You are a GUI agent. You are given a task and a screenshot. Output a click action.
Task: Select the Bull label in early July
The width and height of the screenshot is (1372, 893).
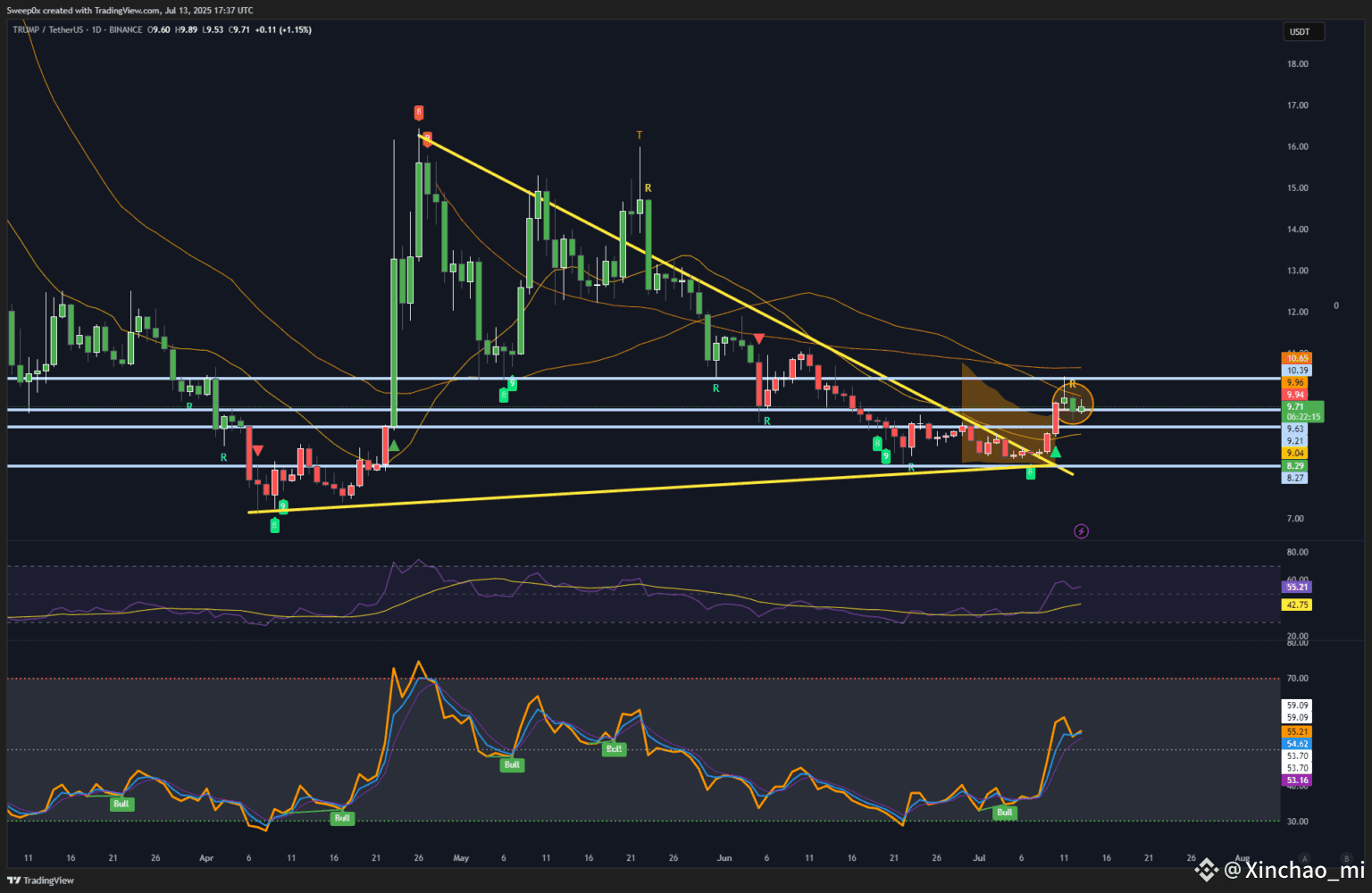1005,813
